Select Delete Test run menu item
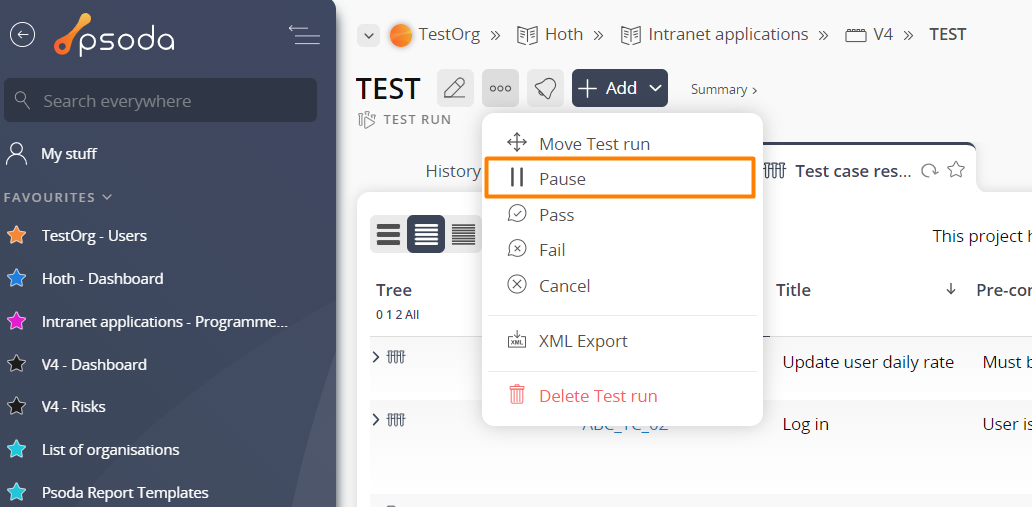 (x=623, y=396)
